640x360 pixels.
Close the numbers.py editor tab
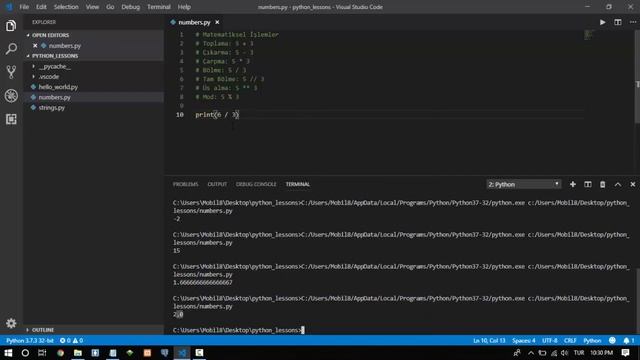[217, 22]
